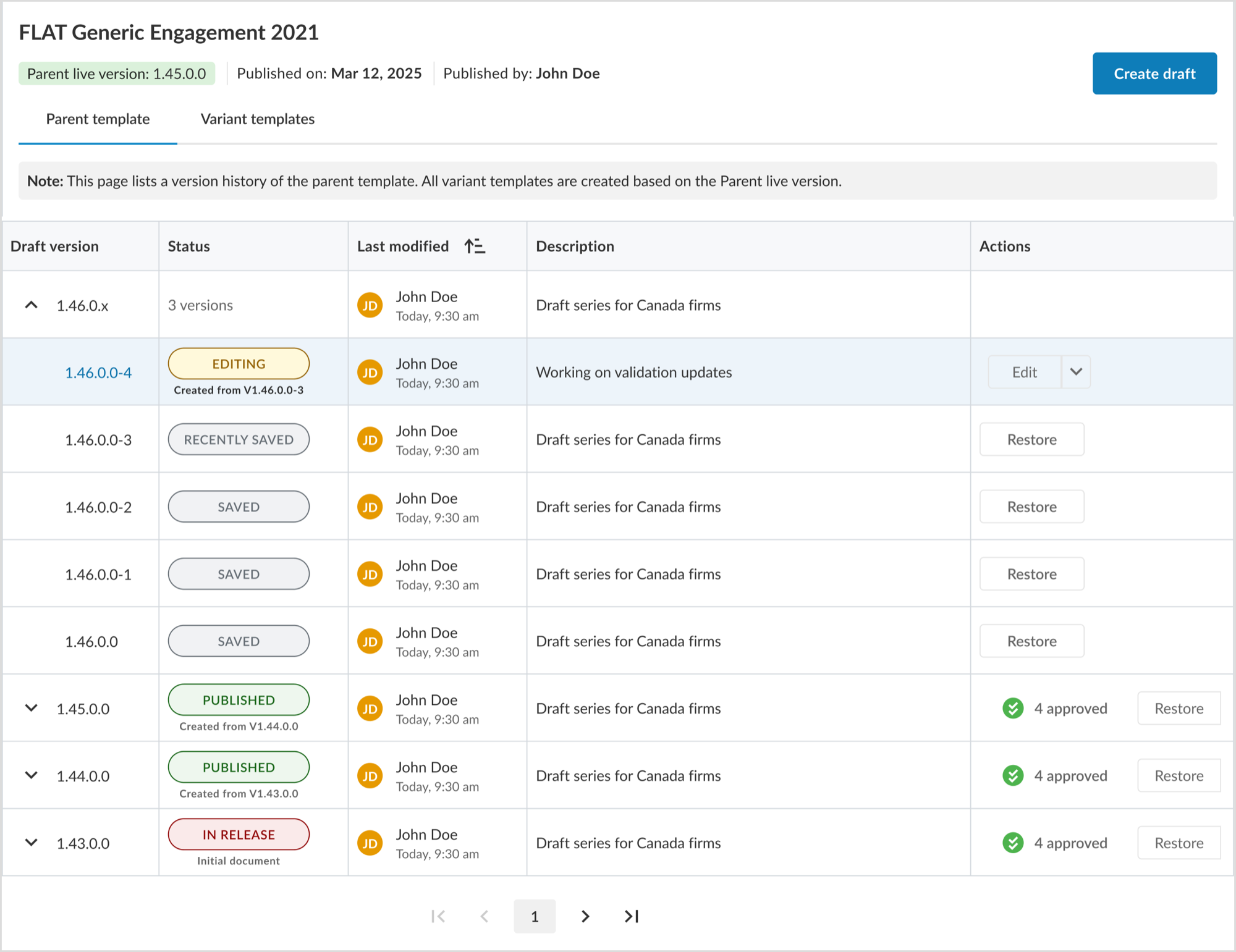Image resolution: width=1236 pixels, height=952 pixels.
Task: Click the JD avatar in the 1.46.0.0-1 row
Action: point(370,575)
